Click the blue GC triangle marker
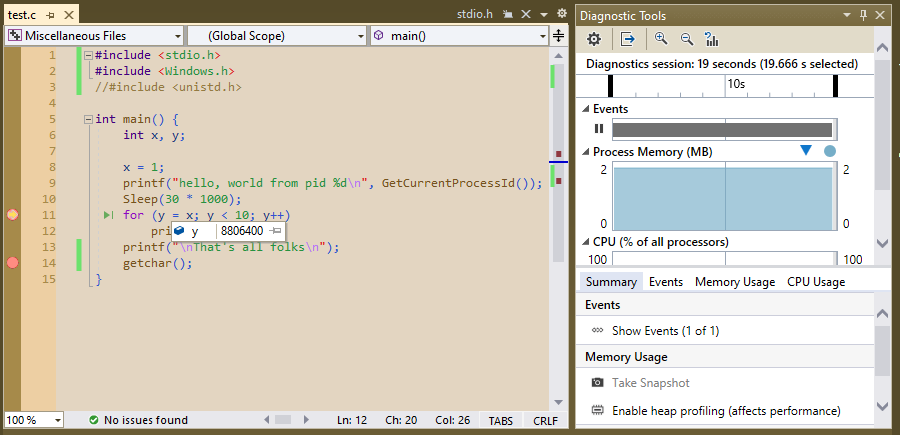The width and height of the screenshot is (900, 435). click(806, 150)
